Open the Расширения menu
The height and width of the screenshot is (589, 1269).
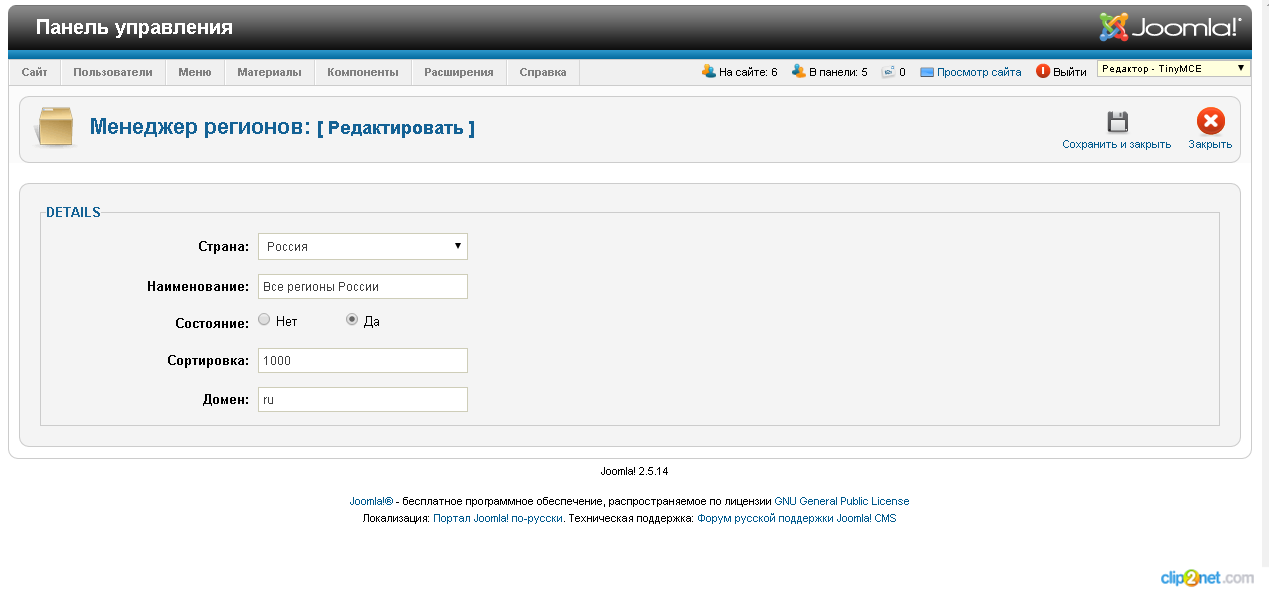(x=459, y=72)
